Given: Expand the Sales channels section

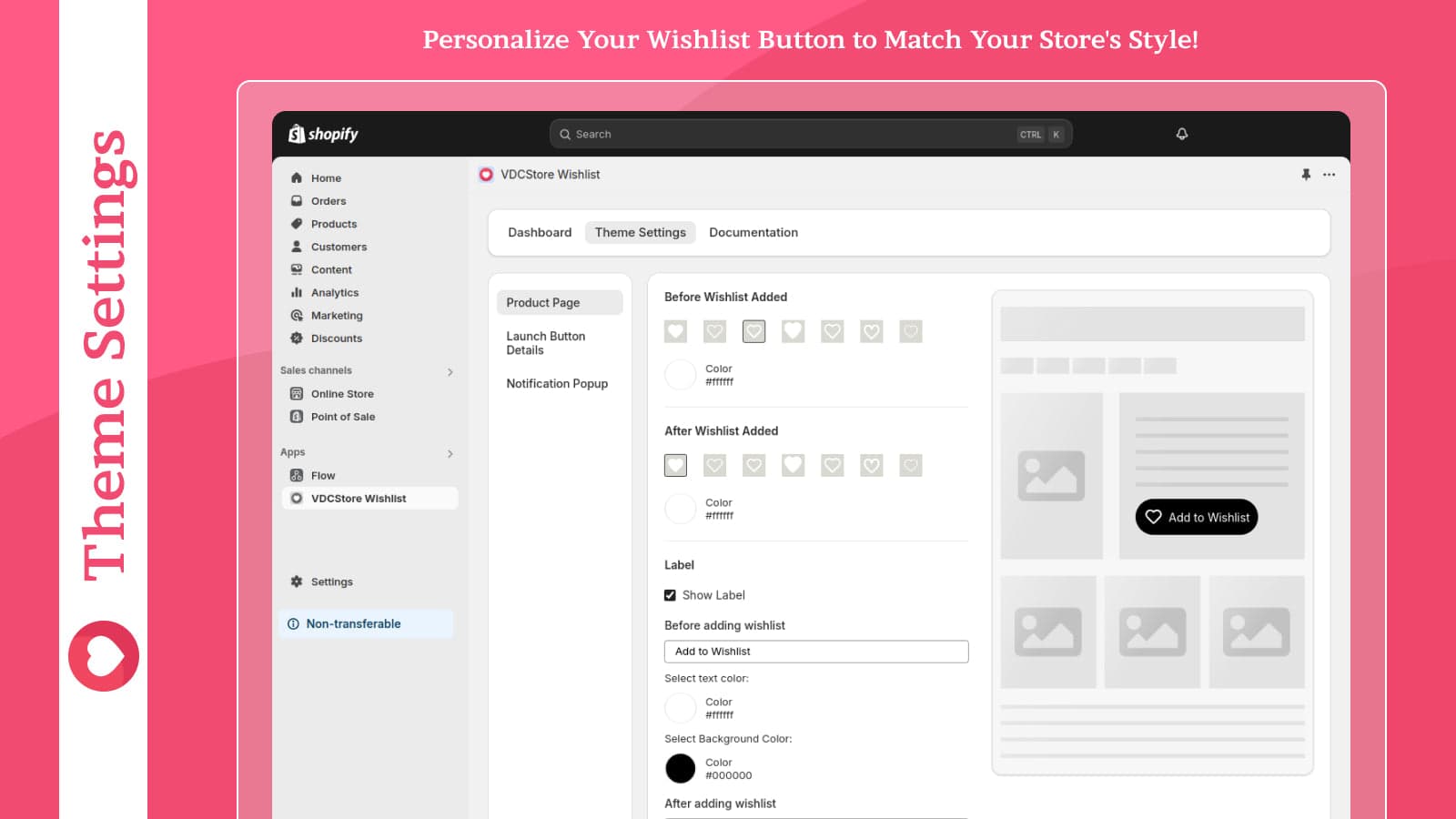Looking at the screenshot, I should tap(450, 371).
